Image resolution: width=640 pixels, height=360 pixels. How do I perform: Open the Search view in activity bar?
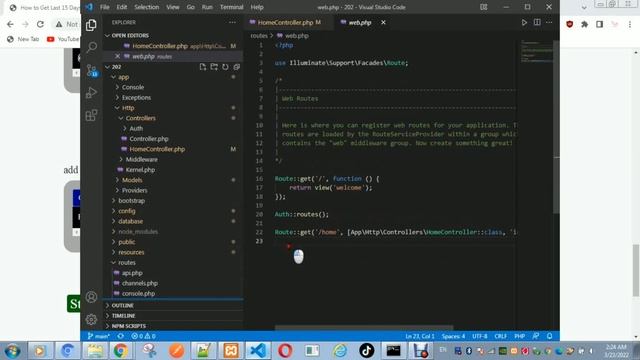pyautogui.click(x=91, y=47)
